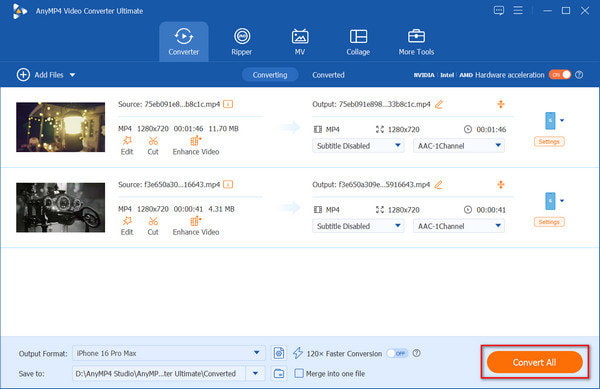600x389 pixels.
Task: Open More Tools tab
Action: pos(416,42)
